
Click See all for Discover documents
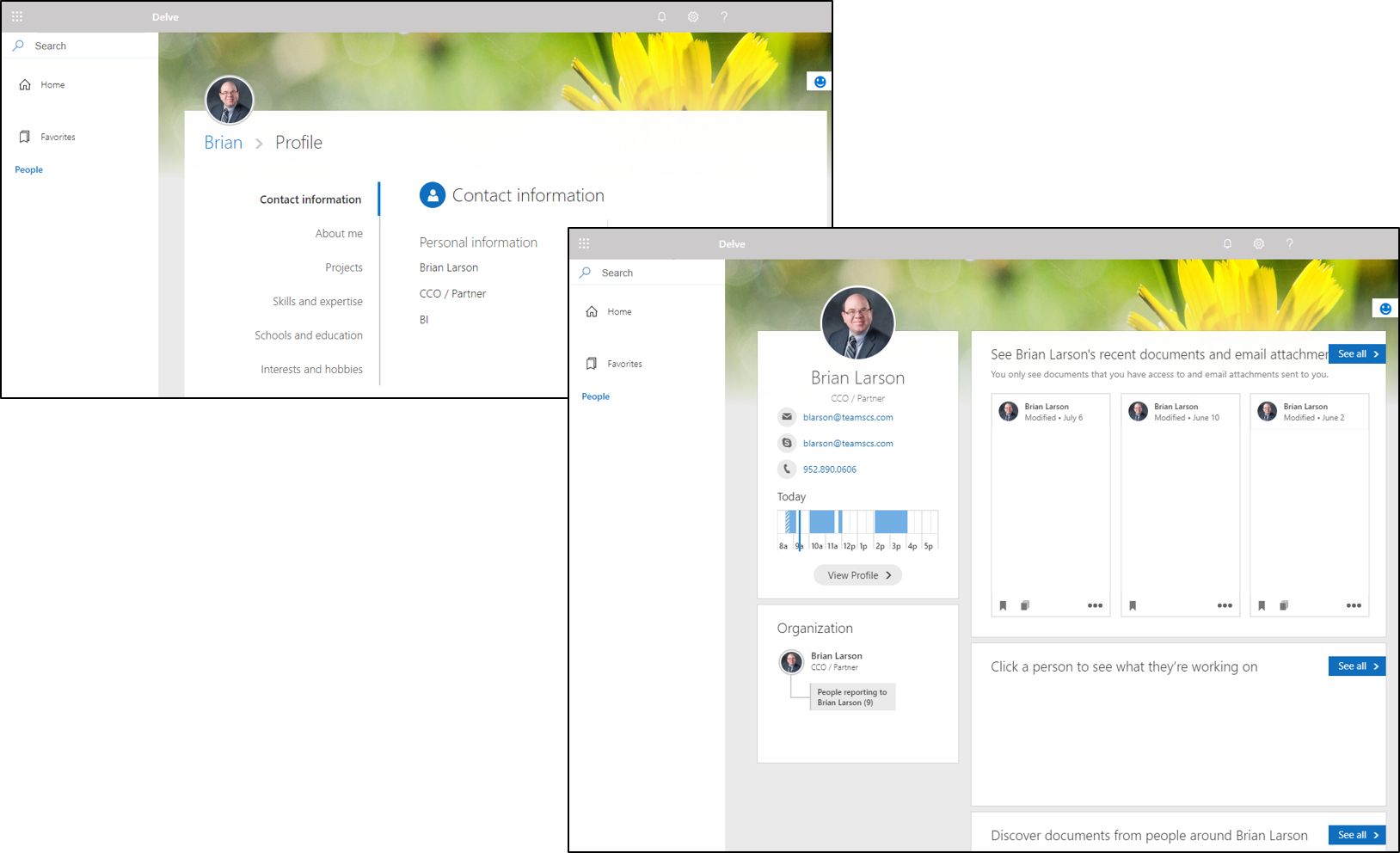point(1357,835)
